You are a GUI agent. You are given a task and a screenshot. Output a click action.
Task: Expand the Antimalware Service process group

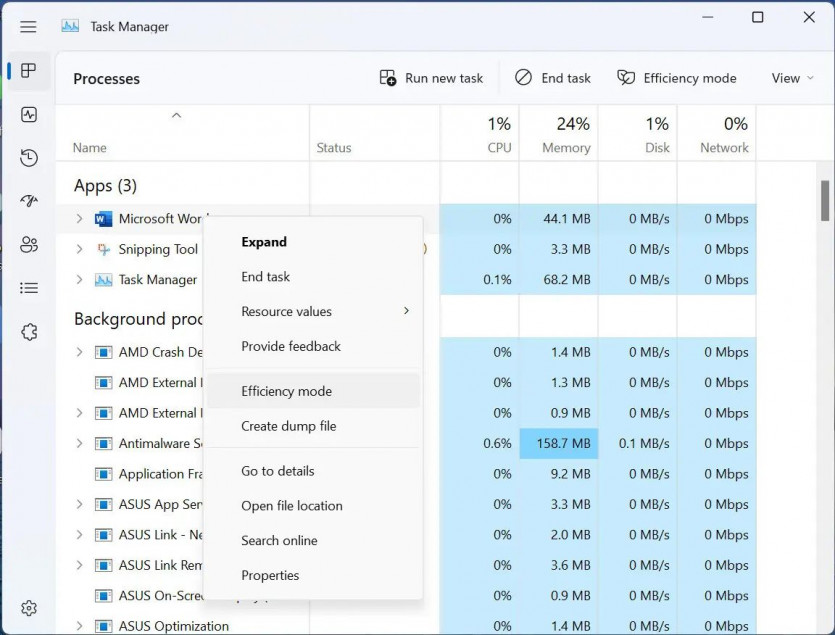(x=80, y=443)
